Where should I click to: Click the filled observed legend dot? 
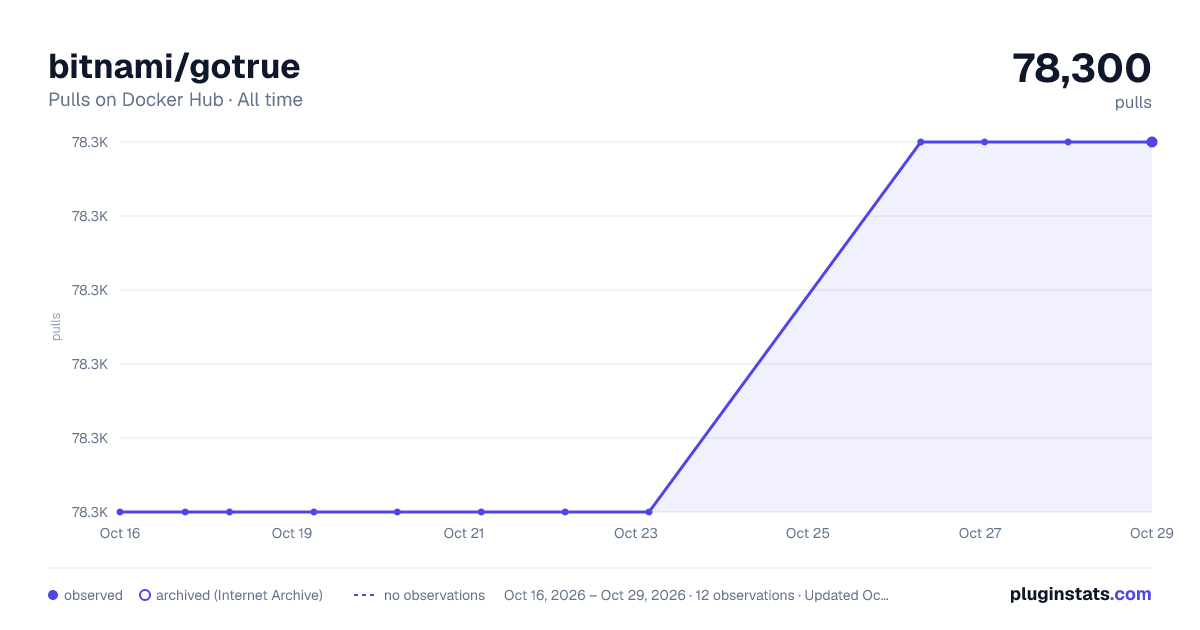coord(53,595)
